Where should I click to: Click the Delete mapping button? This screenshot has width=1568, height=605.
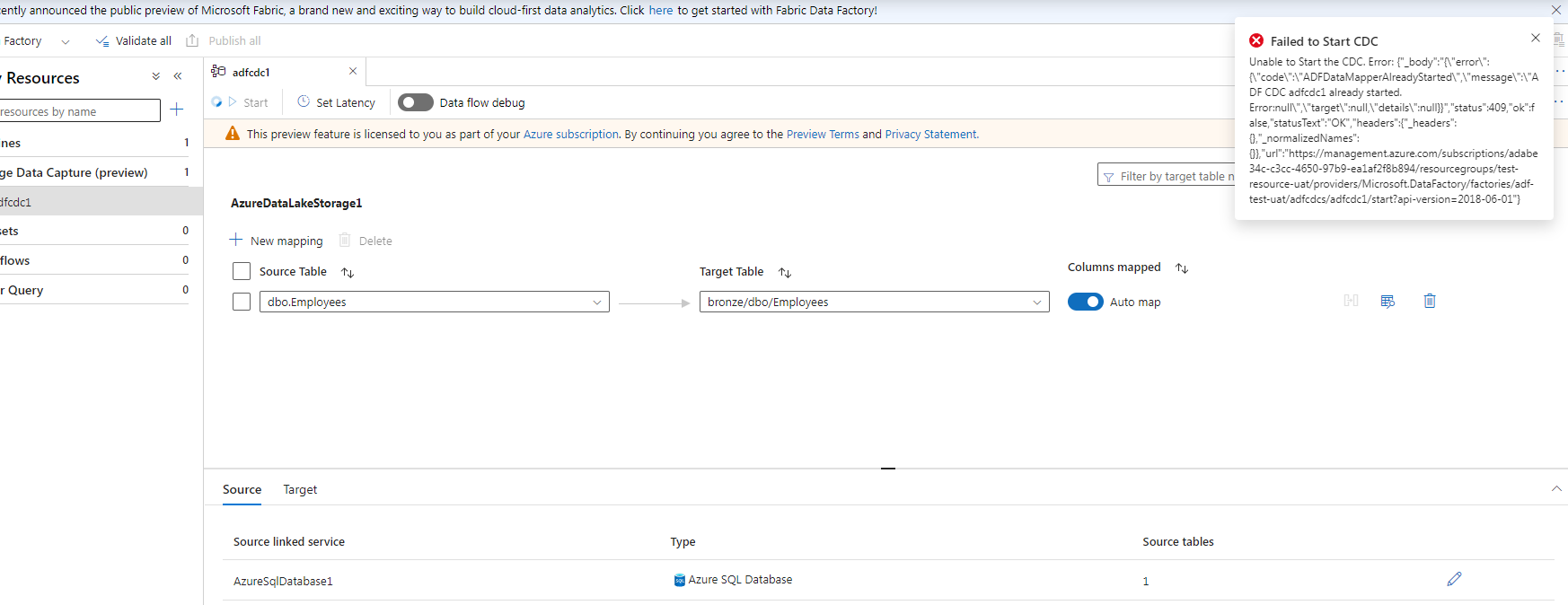(366, 241)
